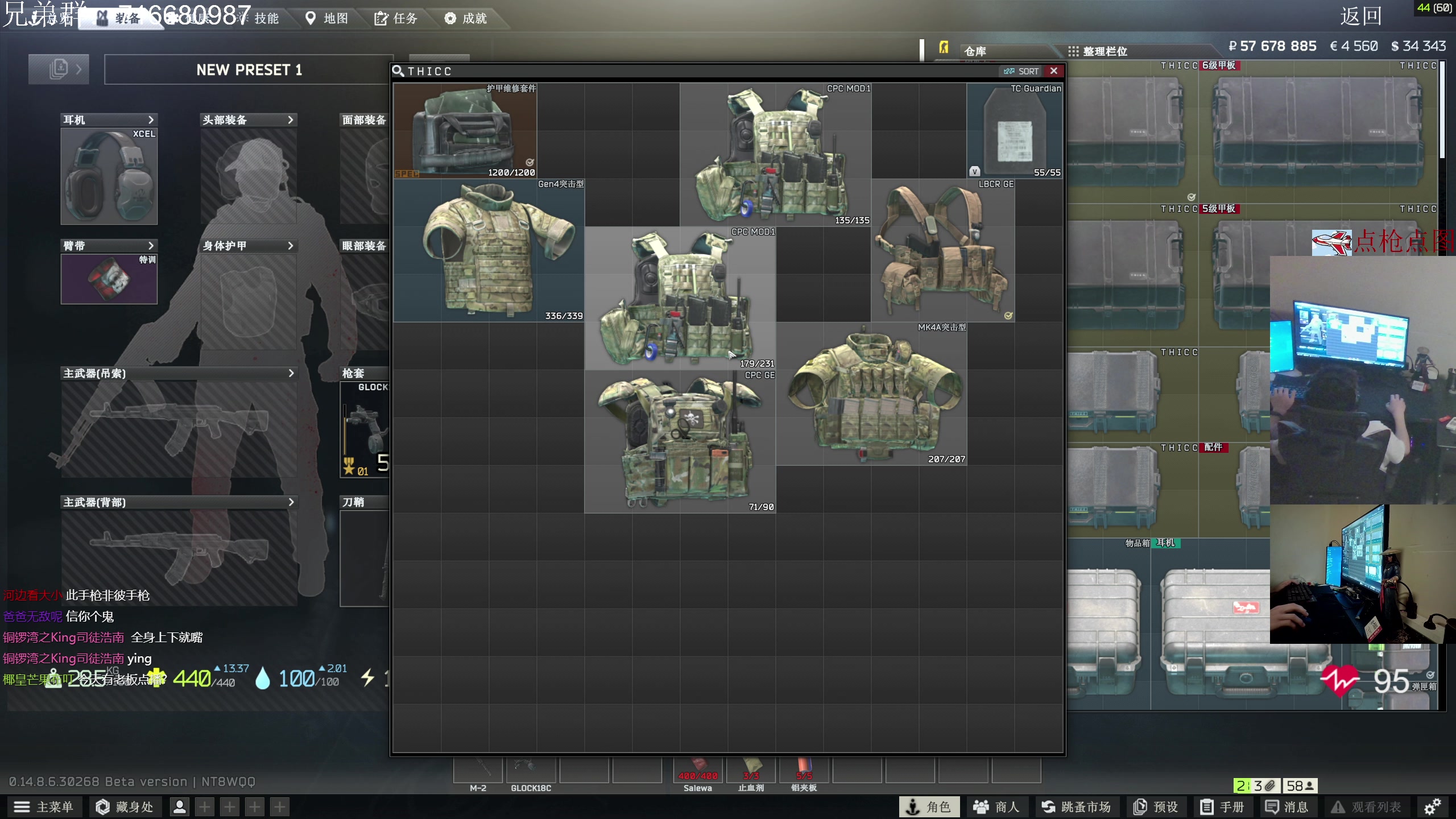Expand the 主武器(背部) slot chevron

coord(291,502)
